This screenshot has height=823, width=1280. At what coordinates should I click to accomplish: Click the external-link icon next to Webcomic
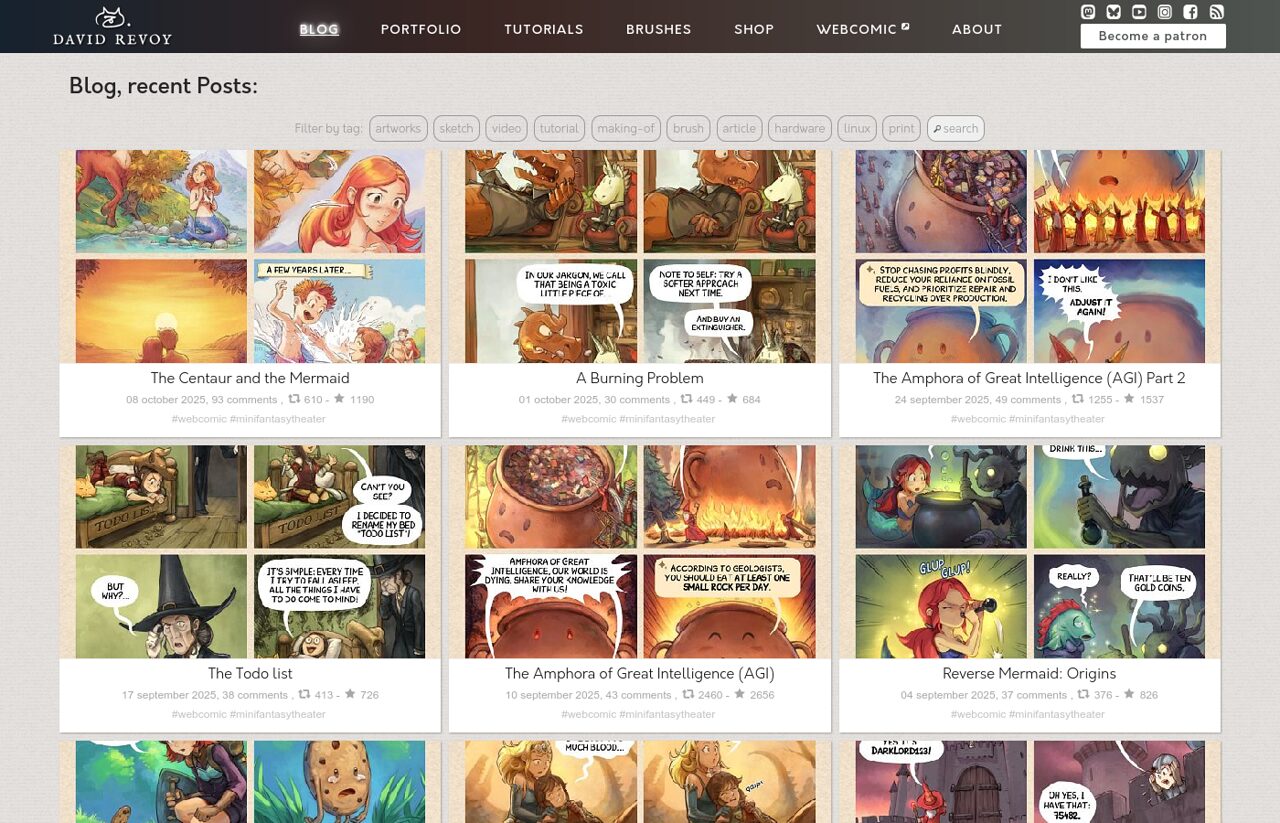(906, 27)
